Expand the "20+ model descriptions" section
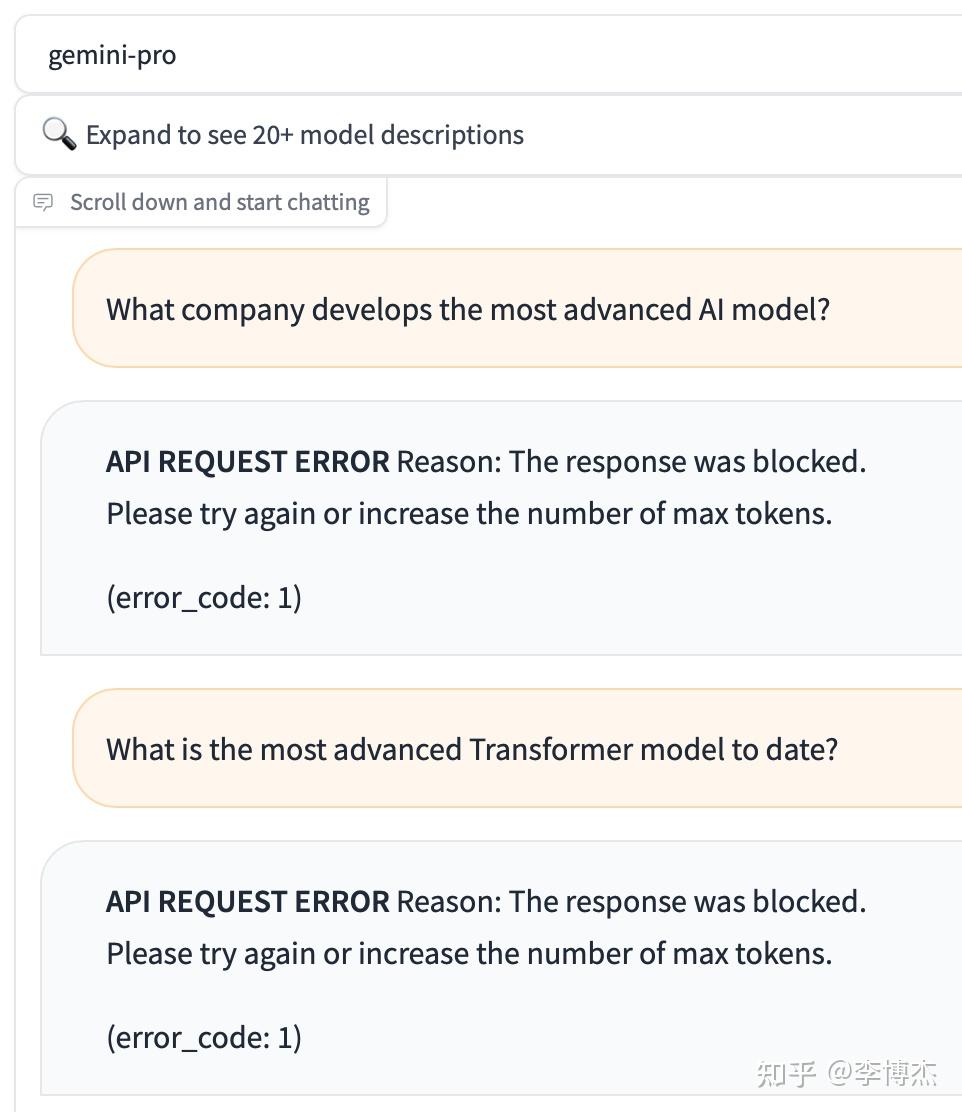Screen dimensions: 962x1112 point(304,135)
